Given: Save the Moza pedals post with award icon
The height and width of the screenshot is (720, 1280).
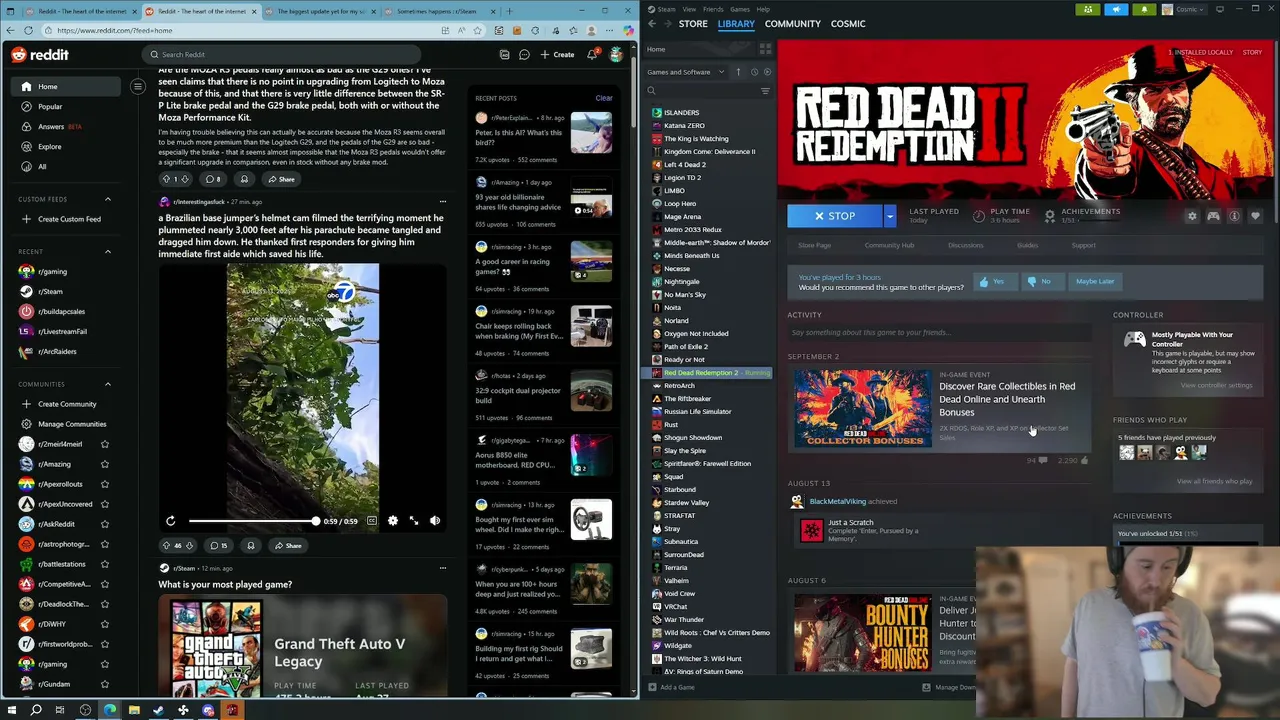Looking at the screenshot, I should click(244, 179).
